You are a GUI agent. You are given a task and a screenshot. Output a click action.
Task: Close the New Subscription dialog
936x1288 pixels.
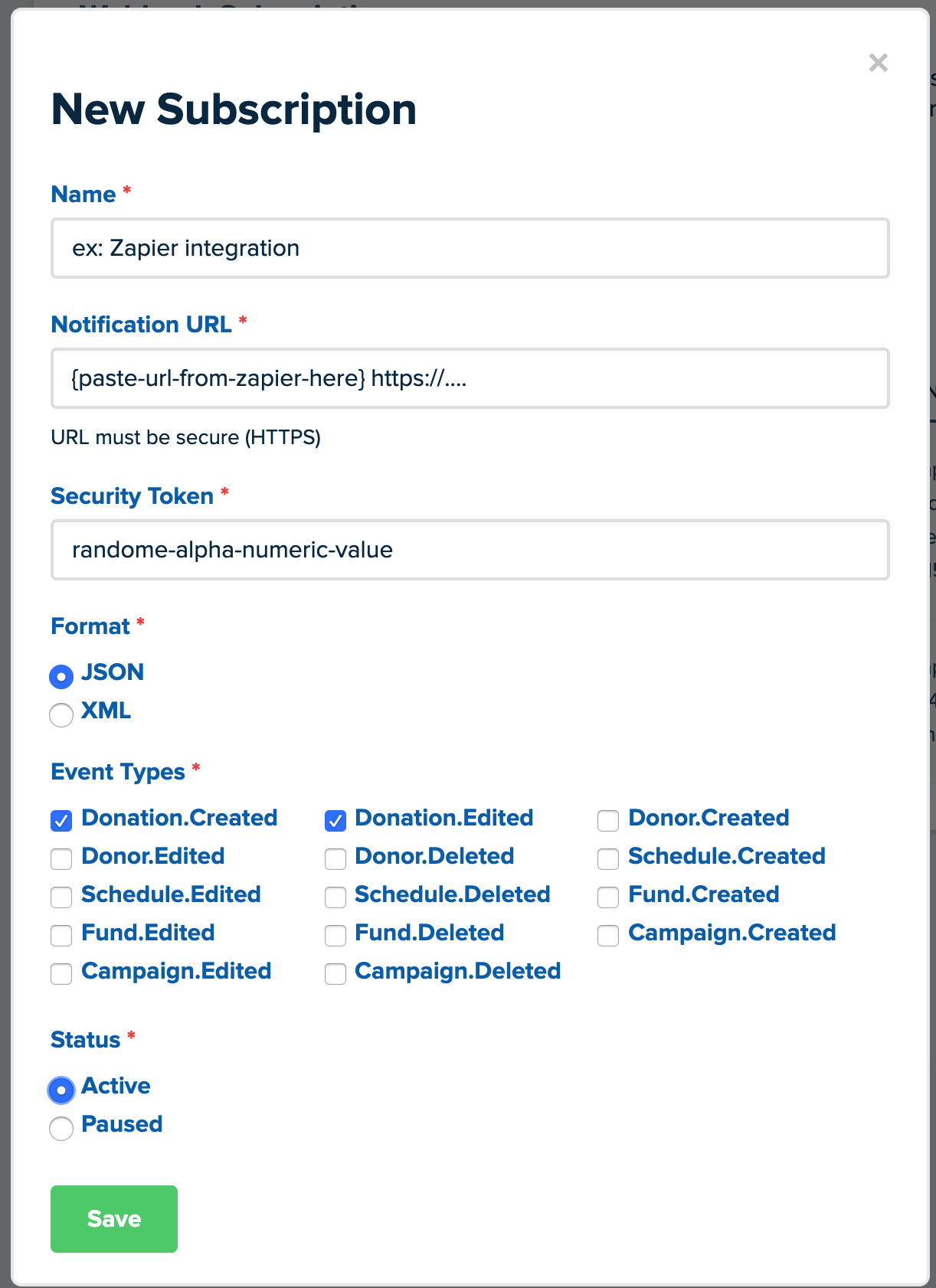[x=879, y=63]
